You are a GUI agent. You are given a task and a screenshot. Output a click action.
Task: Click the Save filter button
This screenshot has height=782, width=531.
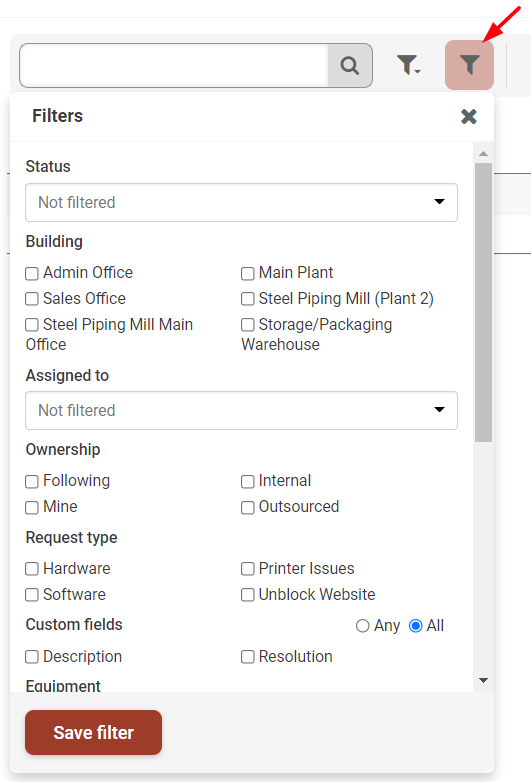(x=93, y=732)
